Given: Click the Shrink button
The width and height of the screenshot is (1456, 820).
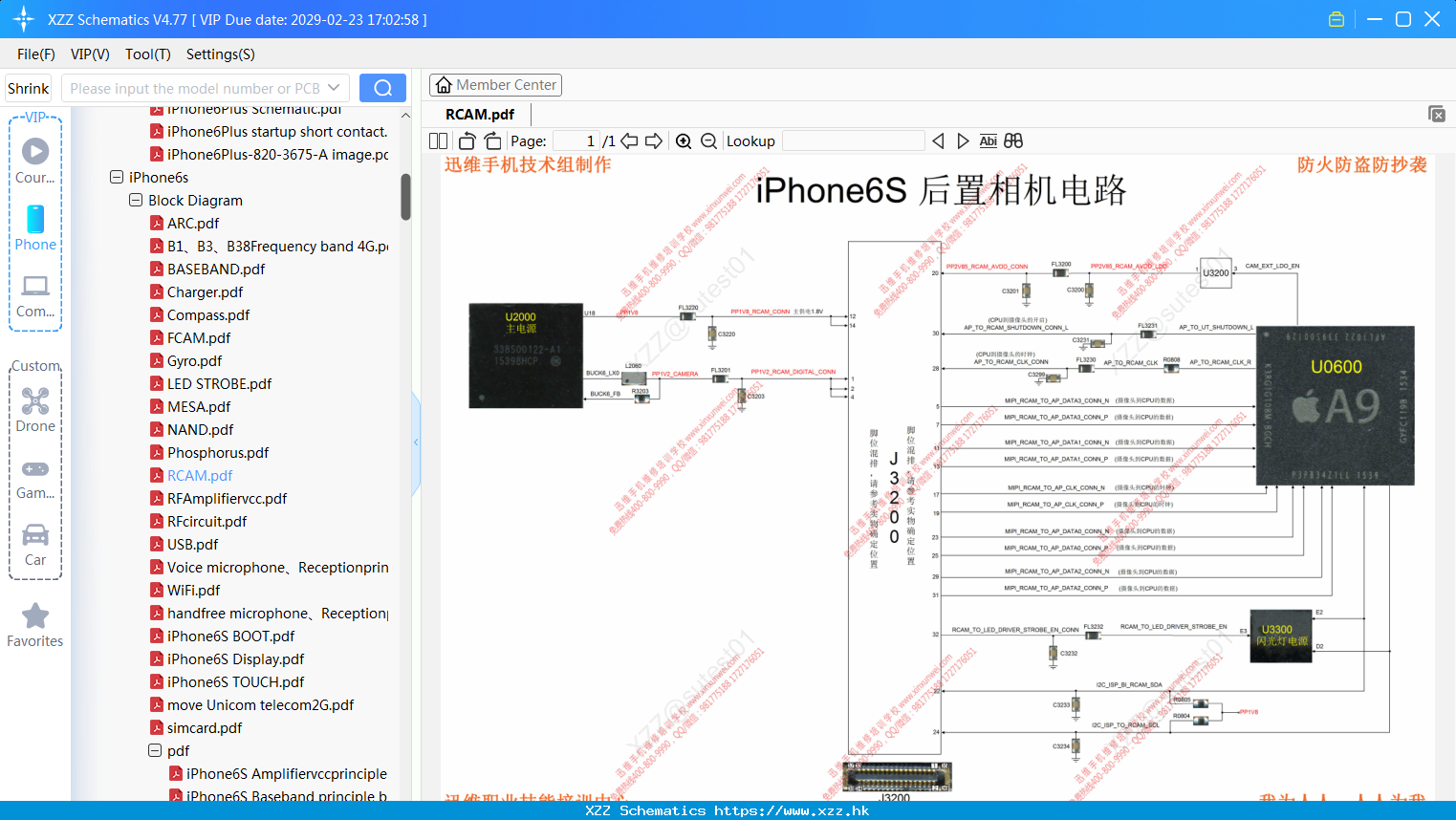Looking at the screenshot, I should [x=29, y=88].
